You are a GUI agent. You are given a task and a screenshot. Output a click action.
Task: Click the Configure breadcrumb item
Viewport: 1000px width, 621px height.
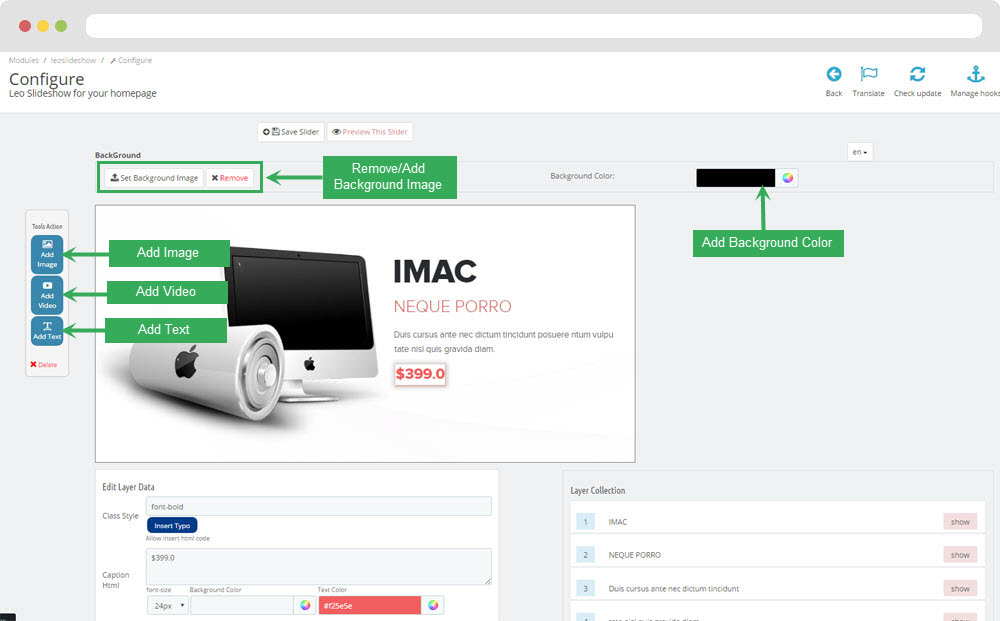tap(131, 61)
